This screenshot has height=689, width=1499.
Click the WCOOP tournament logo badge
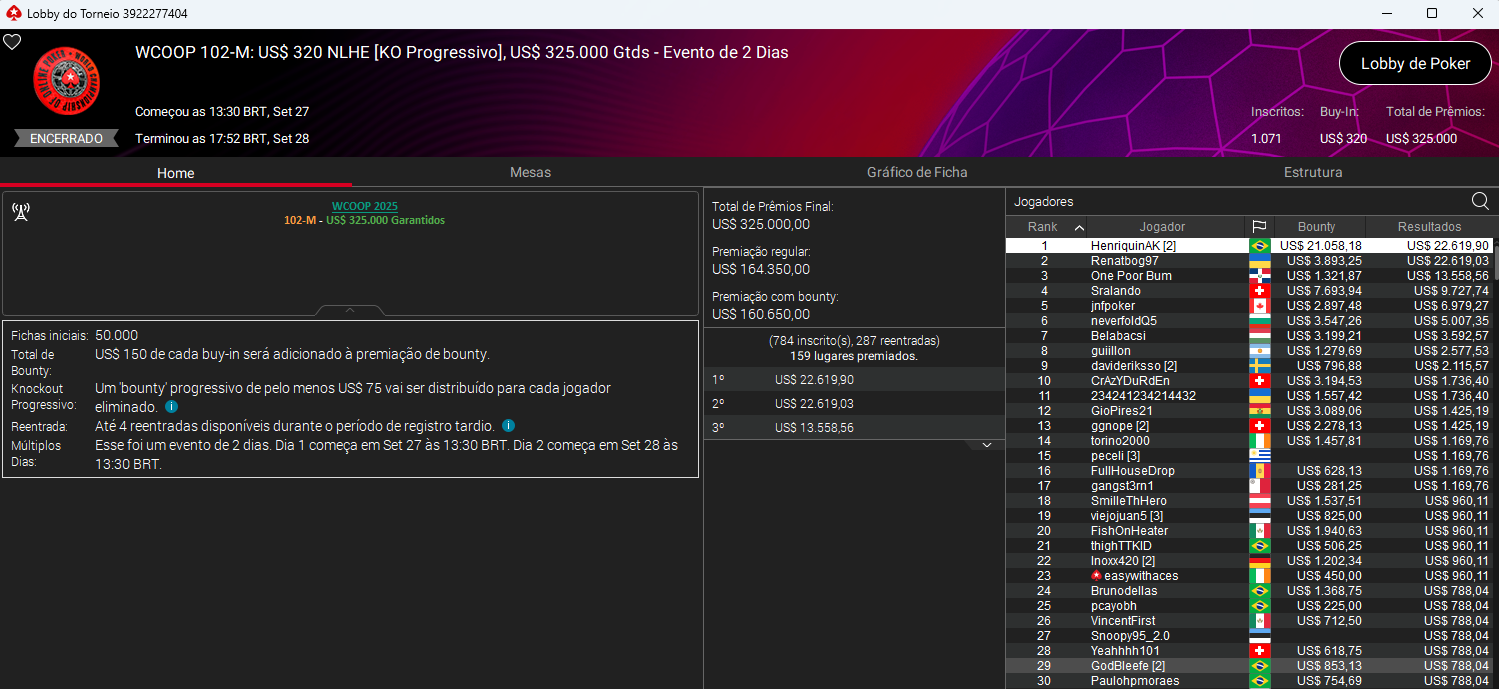[x=66, y=82]
